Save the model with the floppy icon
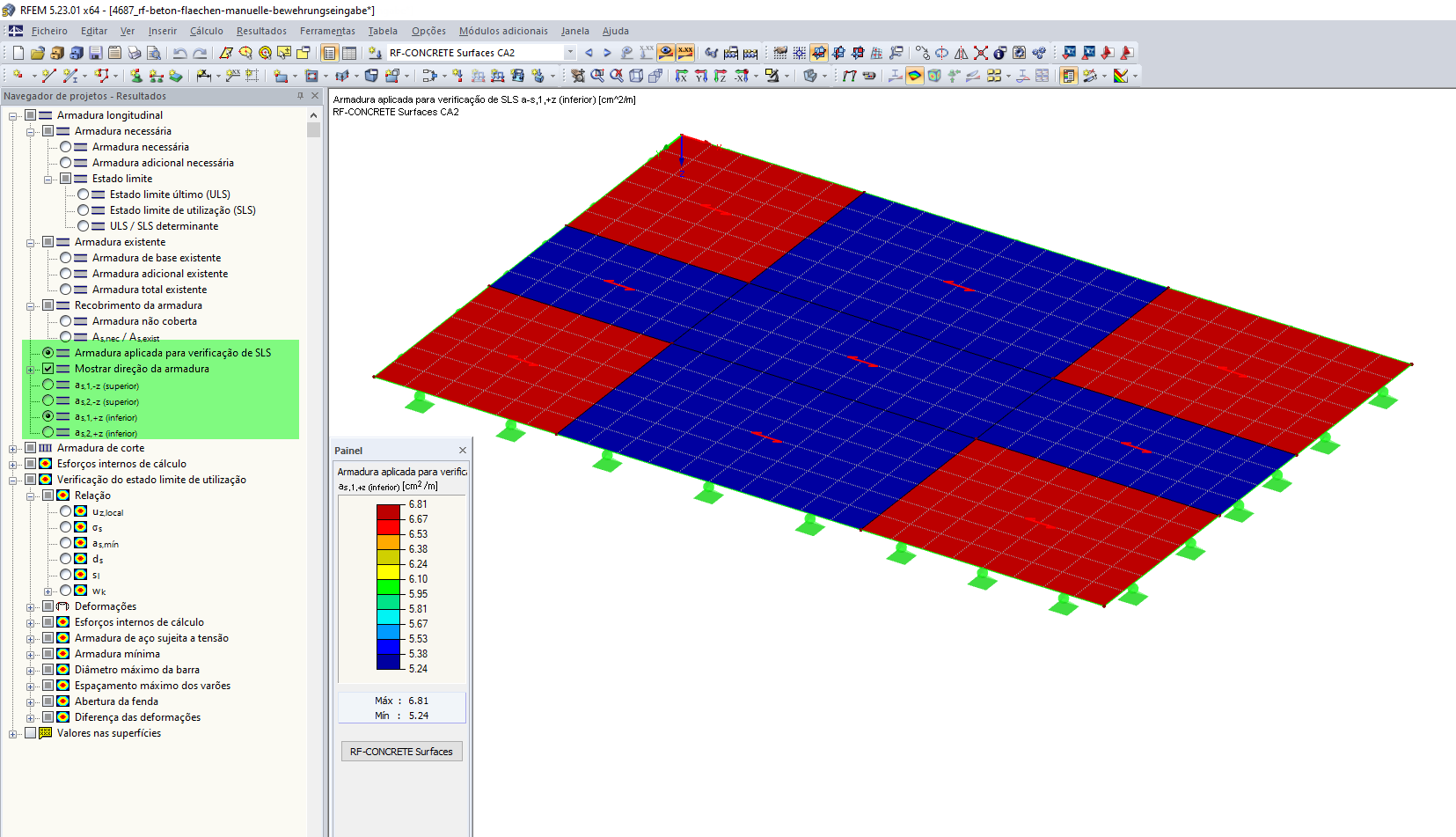This screenshot has width=1456, height=837. click(95, 53)
